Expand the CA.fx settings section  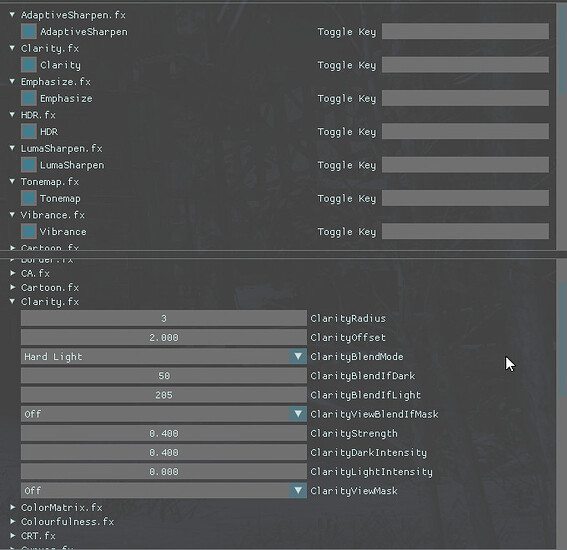click(13, 273)
